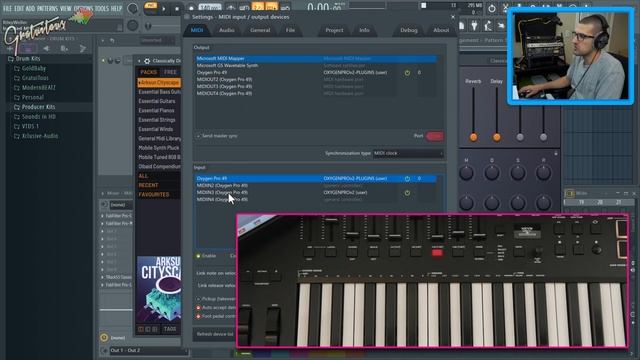Select Oxygen Pro 49 in Output list

(315, 72)
